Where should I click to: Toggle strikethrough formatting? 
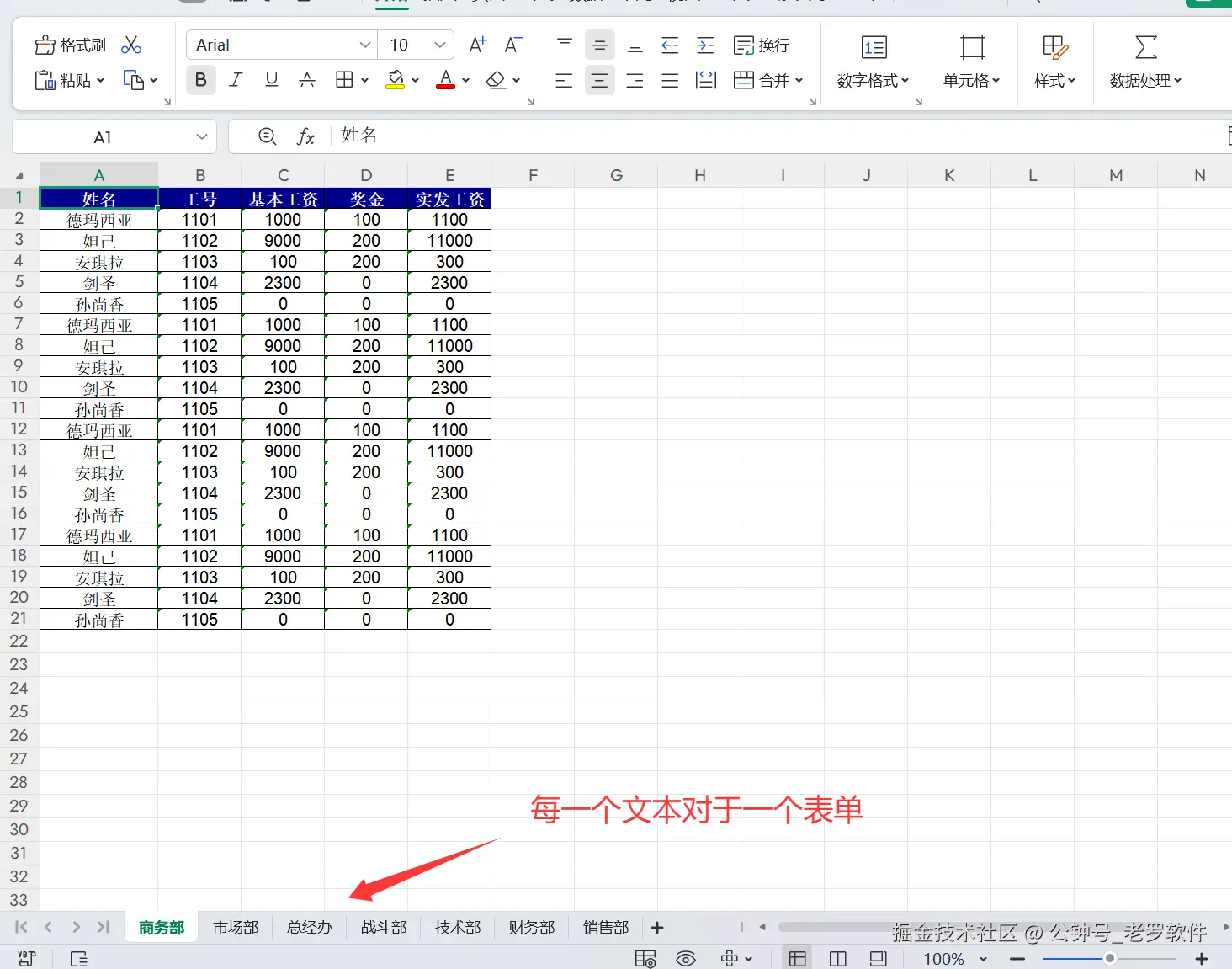click(x=307, y=80)
